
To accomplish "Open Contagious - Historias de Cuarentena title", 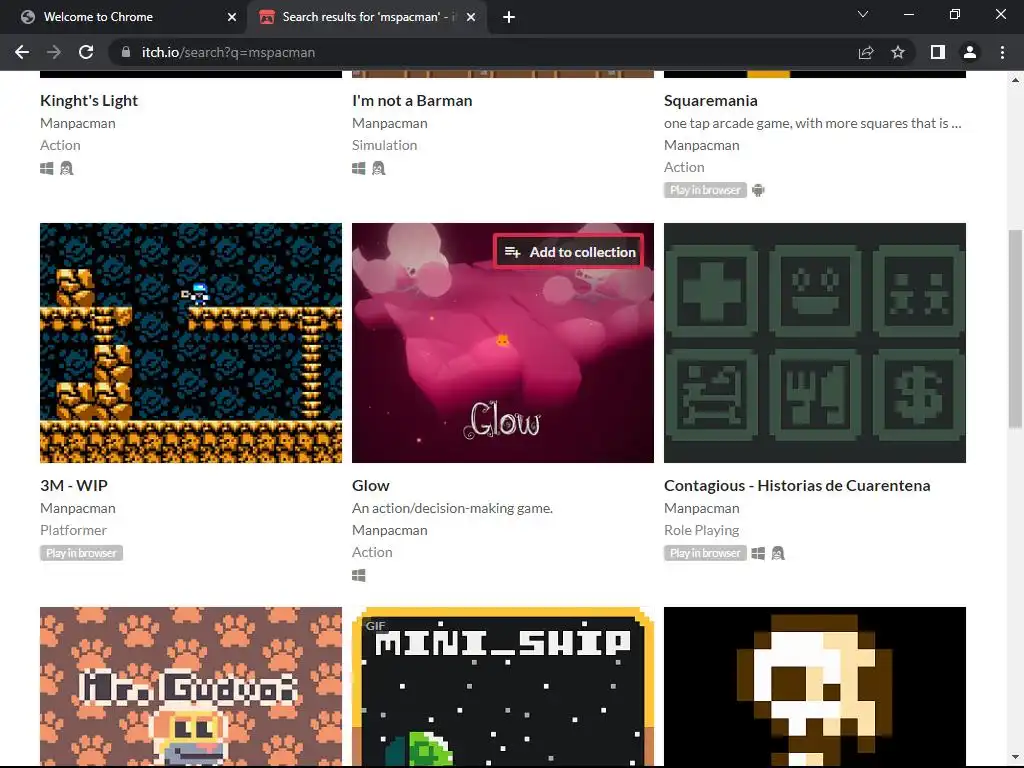I will [797, 485].
